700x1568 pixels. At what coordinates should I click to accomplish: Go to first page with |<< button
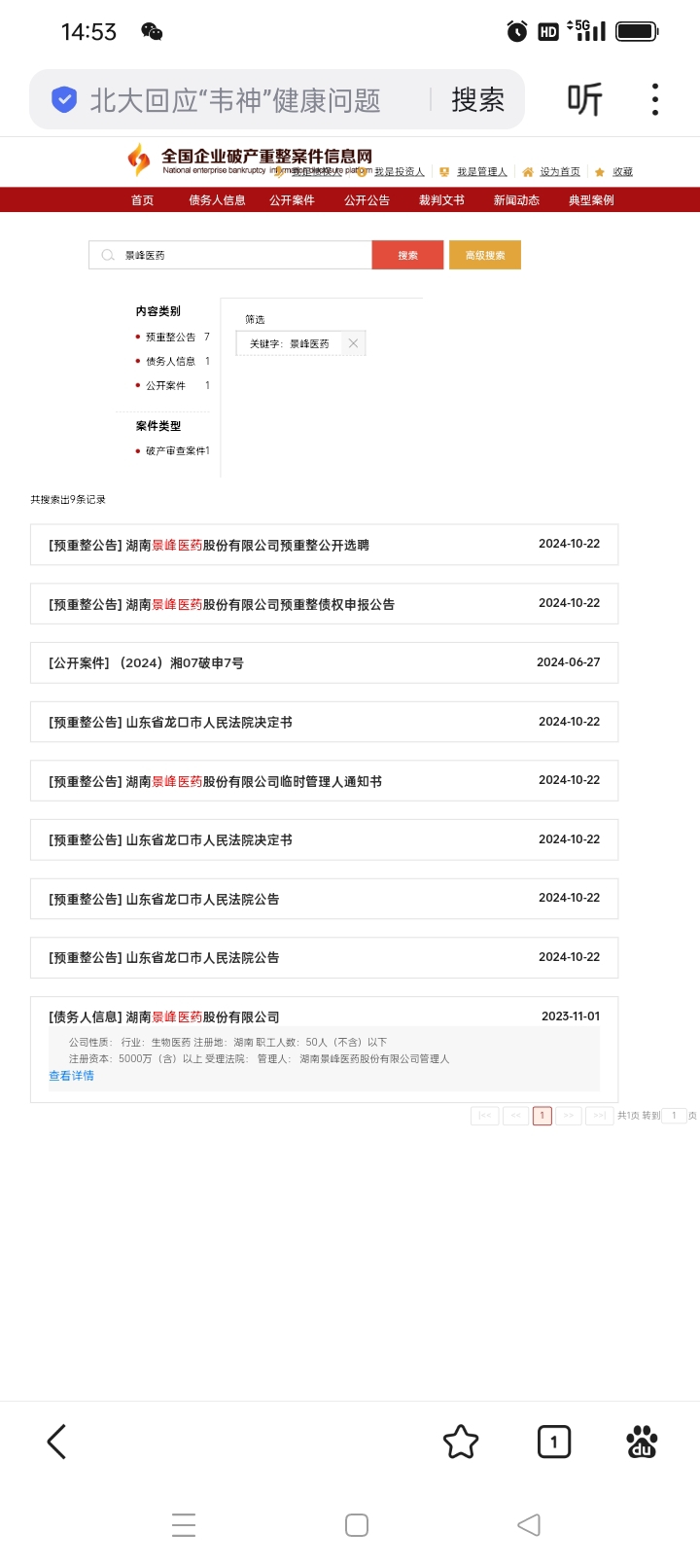click(484, 1116)
